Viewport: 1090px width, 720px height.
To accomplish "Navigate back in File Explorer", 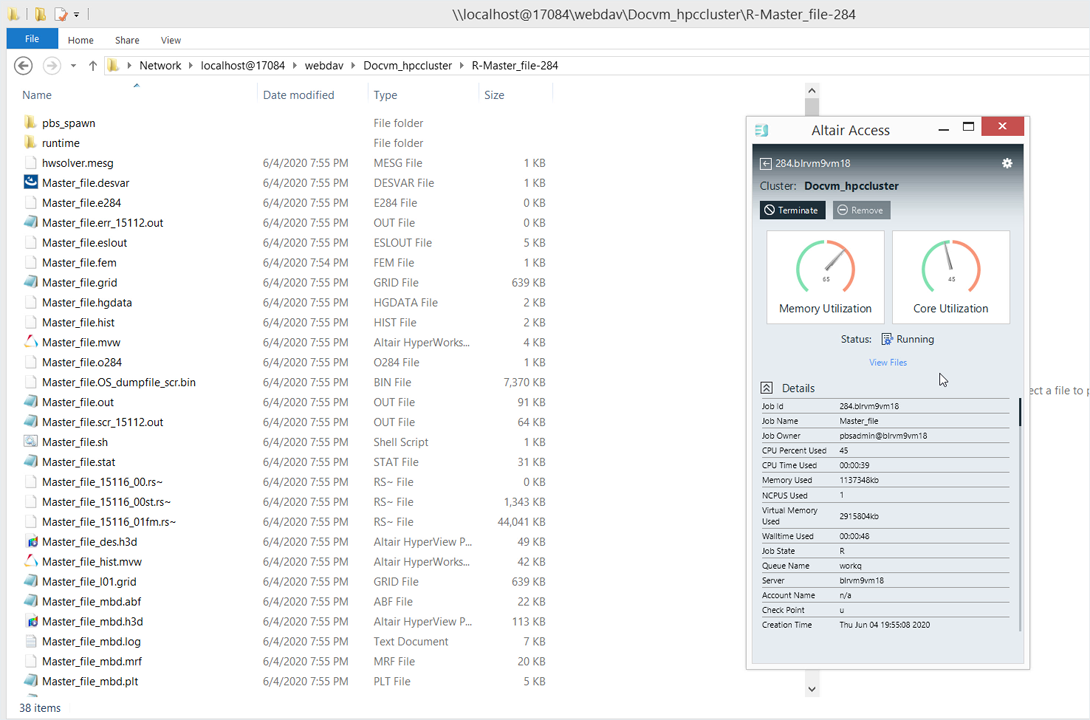I will coord(23,65).
